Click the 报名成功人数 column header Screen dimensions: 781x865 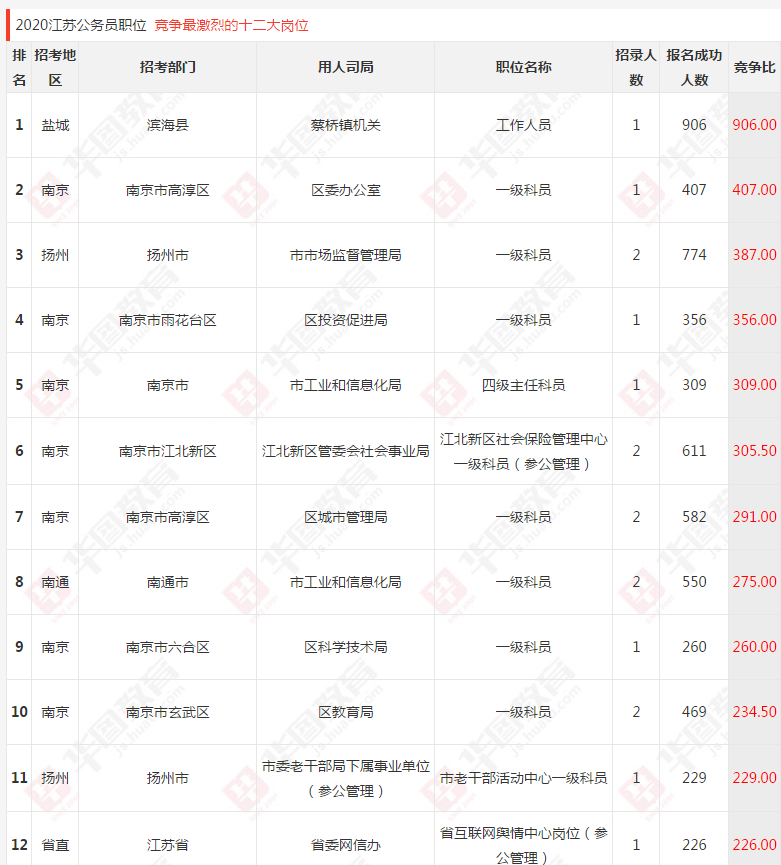point(694,67)
